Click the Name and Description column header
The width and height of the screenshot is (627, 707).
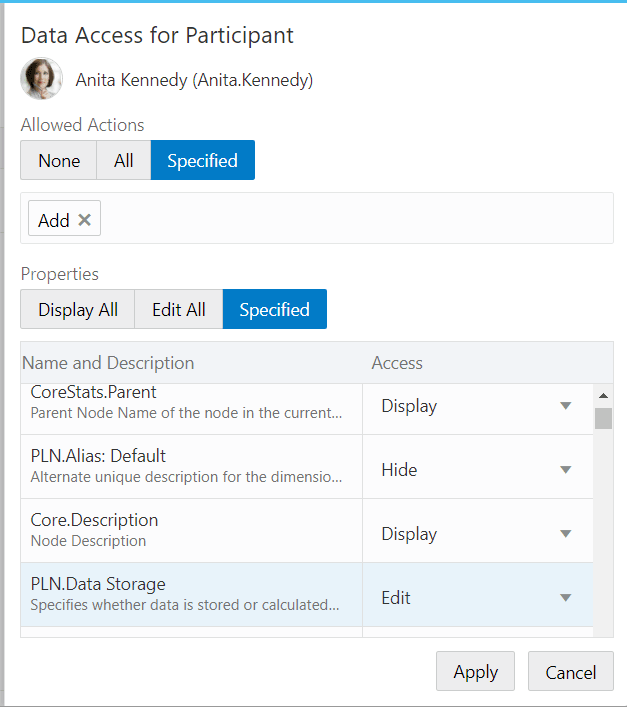[x=108, y=363]
